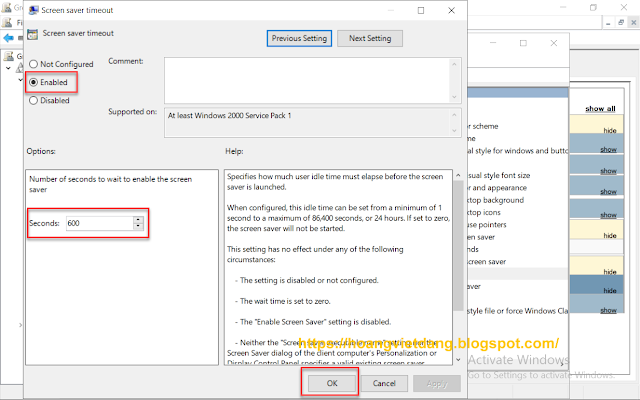Image resolution: width=640 pixels, height=400 pixels.
Task: Close the Screen saver timeout dialog
Action: [x=451, y=10]
